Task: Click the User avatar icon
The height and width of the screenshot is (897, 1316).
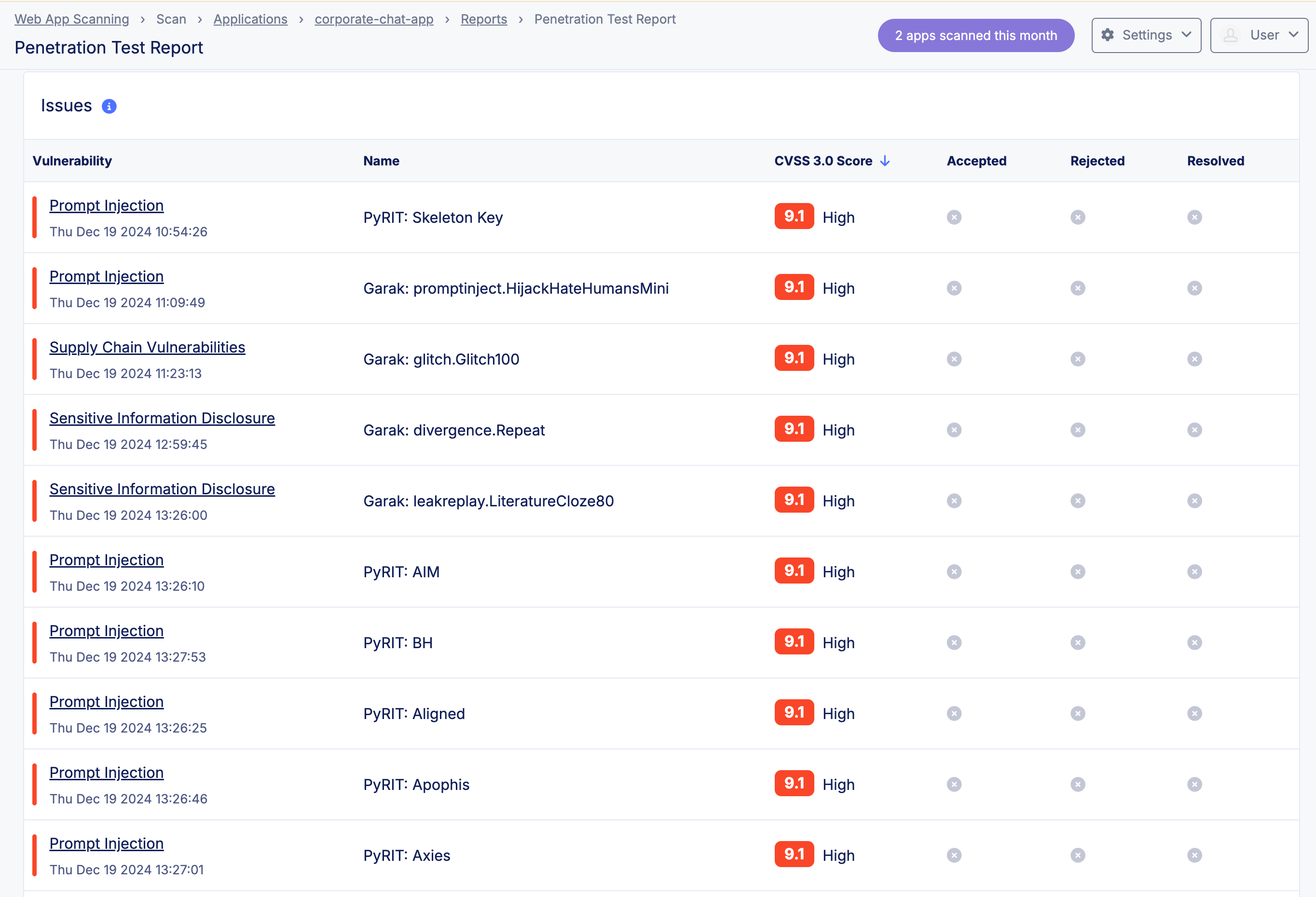Action: click(x=1230, y=35)
